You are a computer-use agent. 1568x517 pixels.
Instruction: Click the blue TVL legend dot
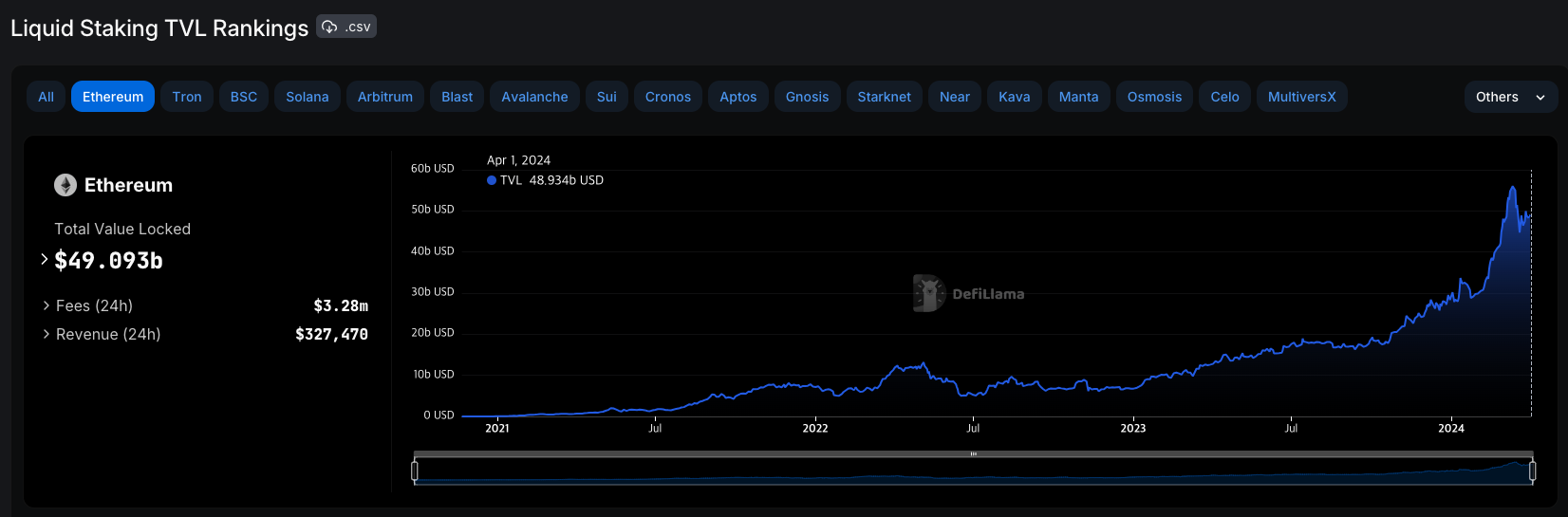click(x=492, y=180)
